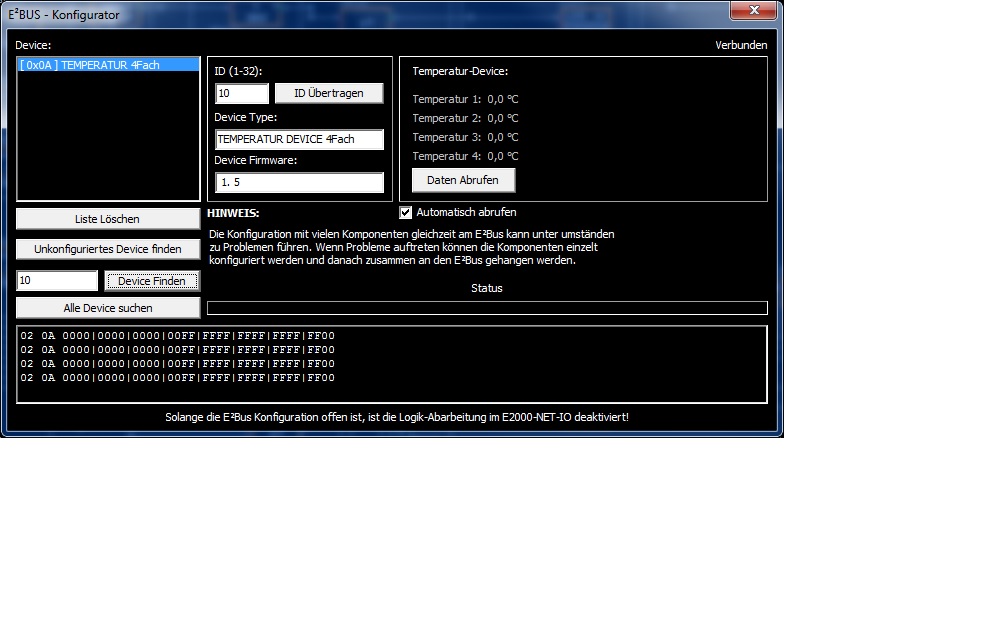The width and height of the screenshot is (1008, 630).
Task: Click the Device Firmware text field
Action: pos(299,183)
